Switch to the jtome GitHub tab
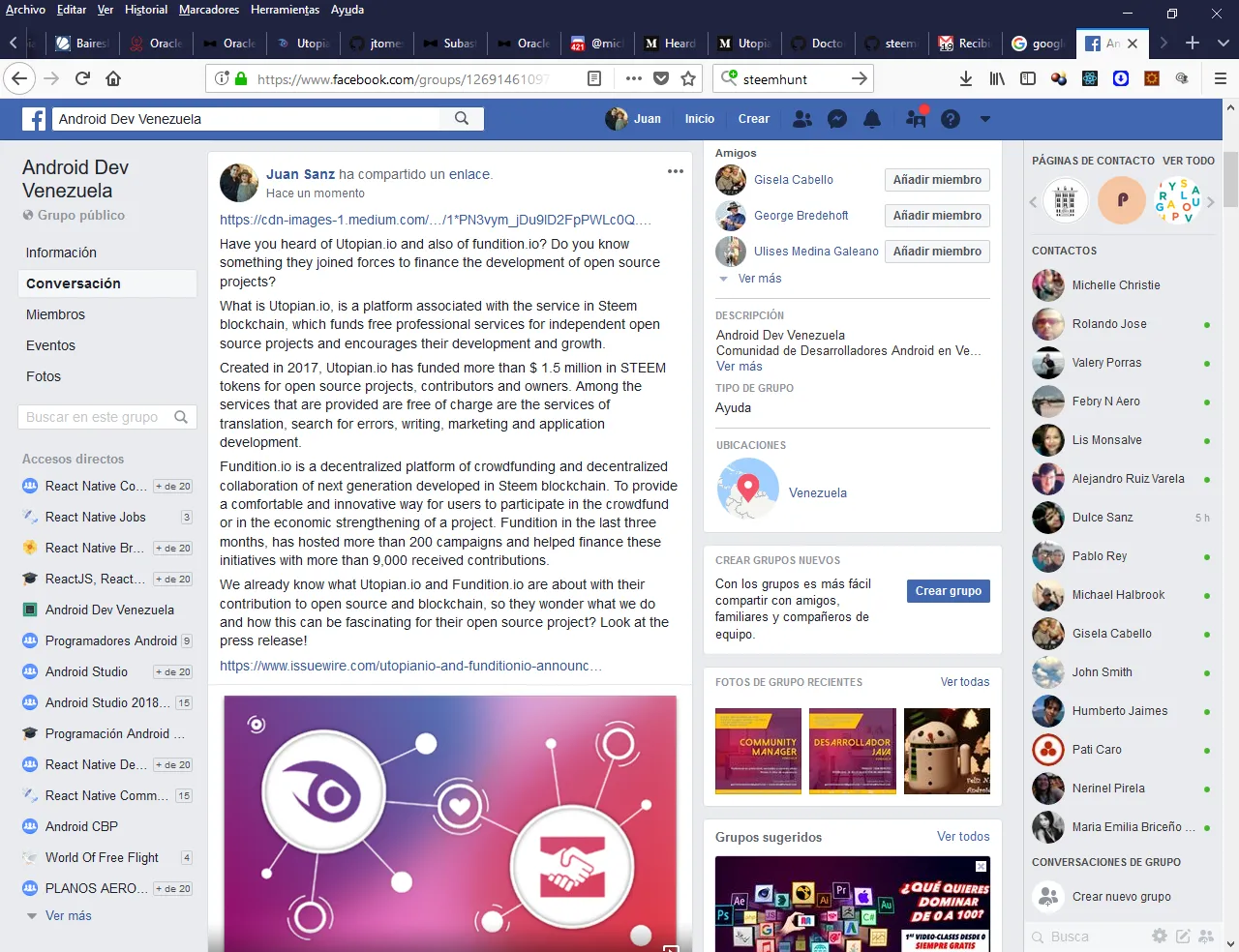The width and height of the screenshot is (1239, 952). pyautogui.click(x=377, y=43)
